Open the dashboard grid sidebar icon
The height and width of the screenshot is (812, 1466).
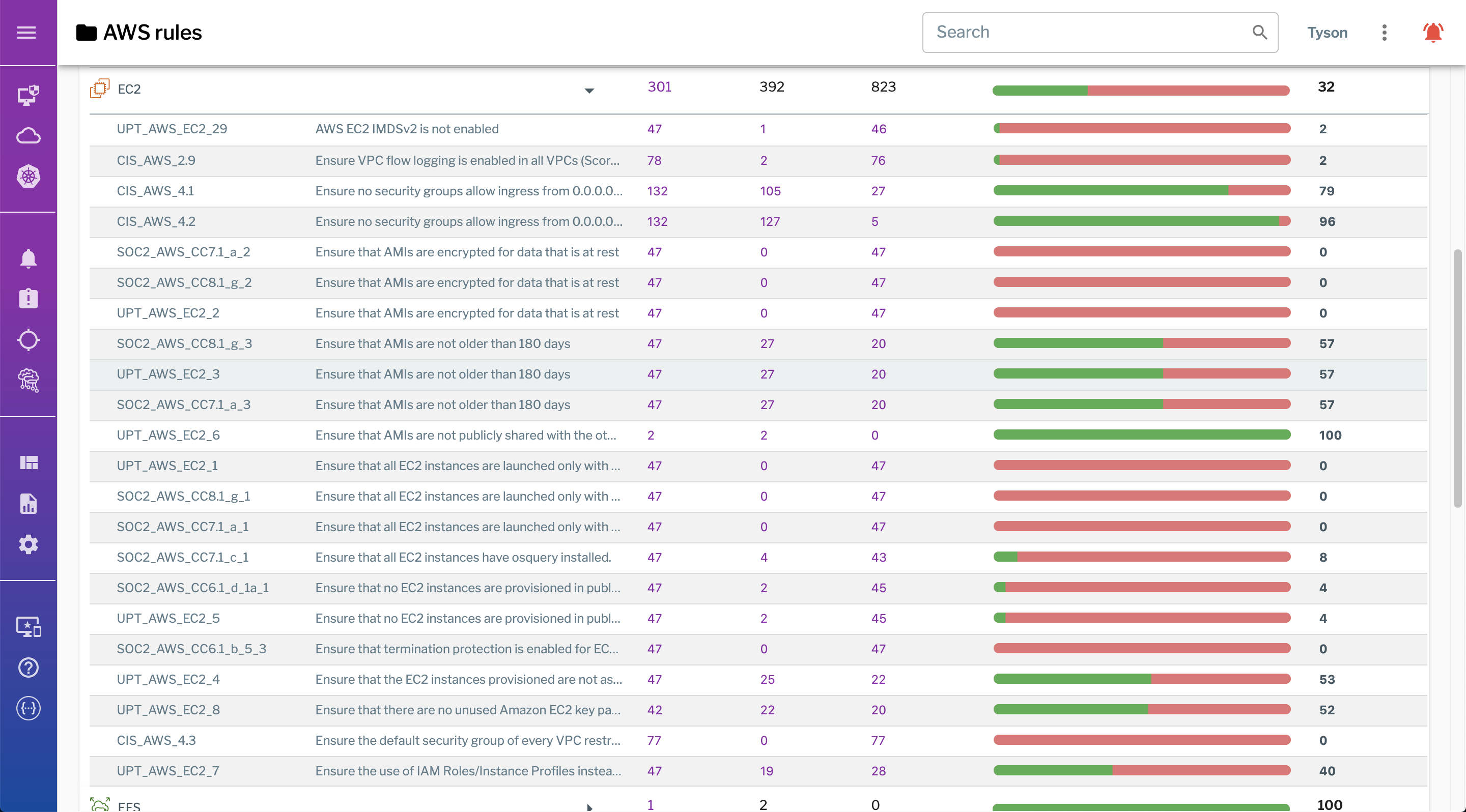coord(28,462)
